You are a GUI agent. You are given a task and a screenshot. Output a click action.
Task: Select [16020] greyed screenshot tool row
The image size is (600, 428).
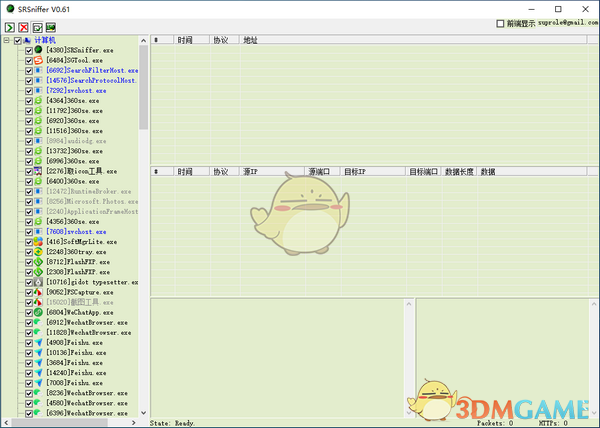pyautogui.click(x=80, y=302)
